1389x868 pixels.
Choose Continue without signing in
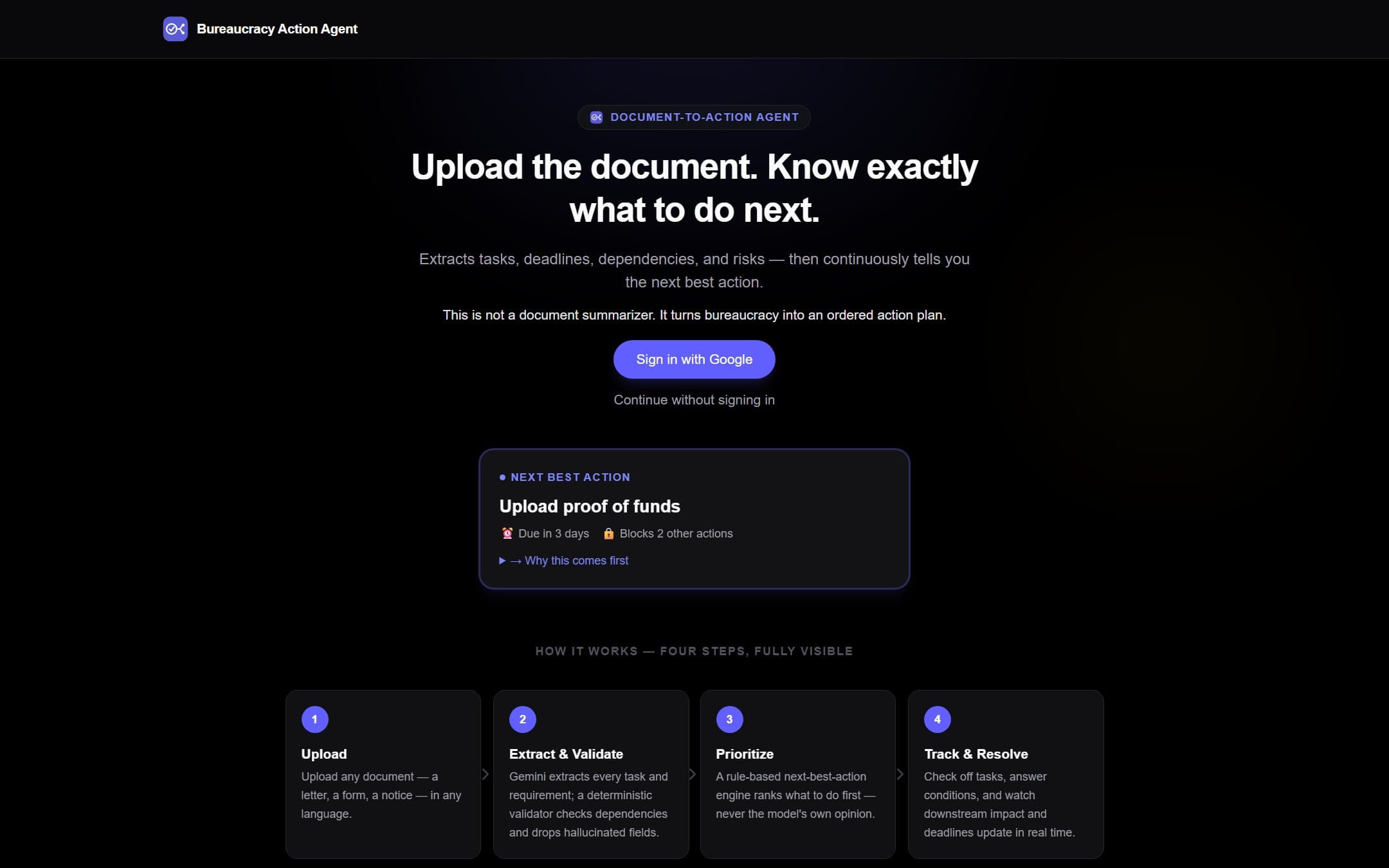[x=694, y=400]
